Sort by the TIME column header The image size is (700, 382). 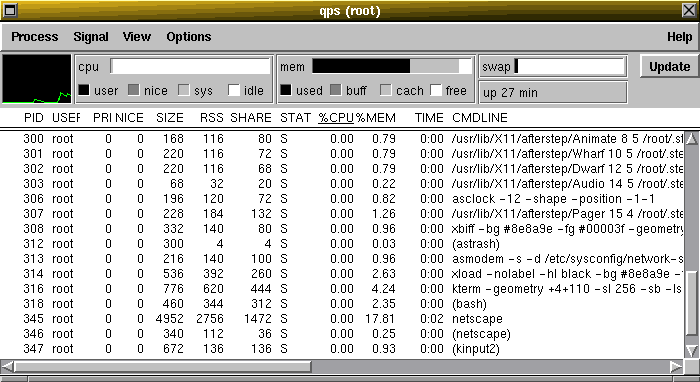coord(429,118)
